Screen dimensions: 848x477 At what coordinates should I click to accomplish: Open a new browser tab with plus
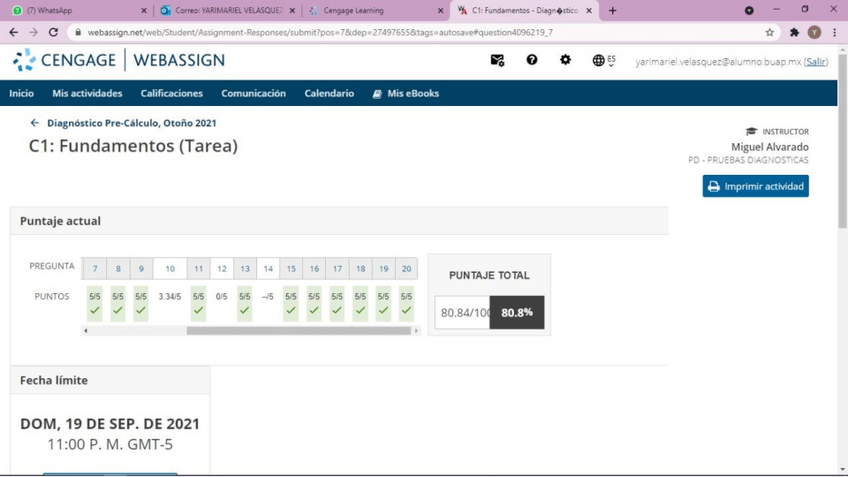[612, 10]
